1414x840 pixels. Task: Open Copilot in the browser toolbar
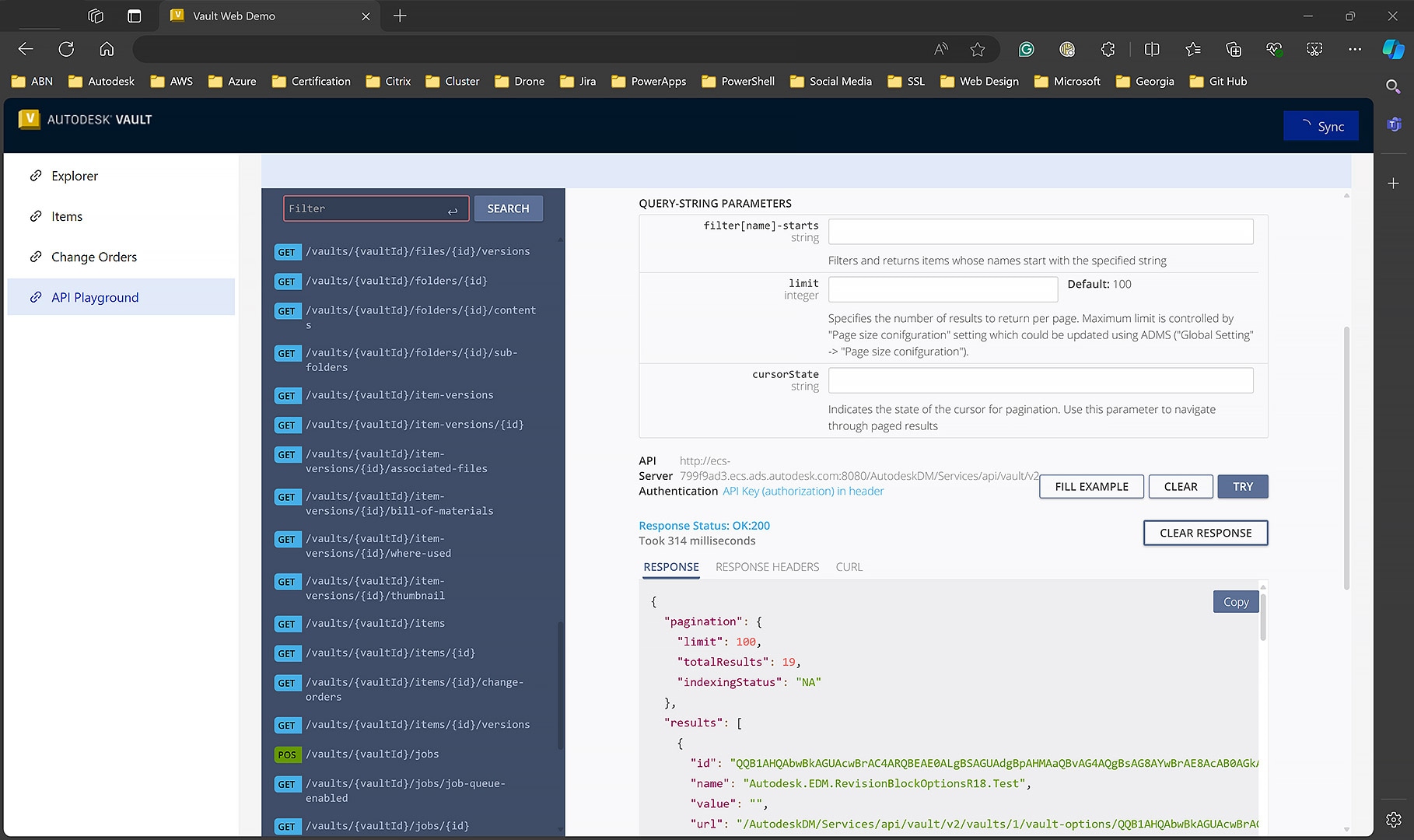(x=1391, y=49)
